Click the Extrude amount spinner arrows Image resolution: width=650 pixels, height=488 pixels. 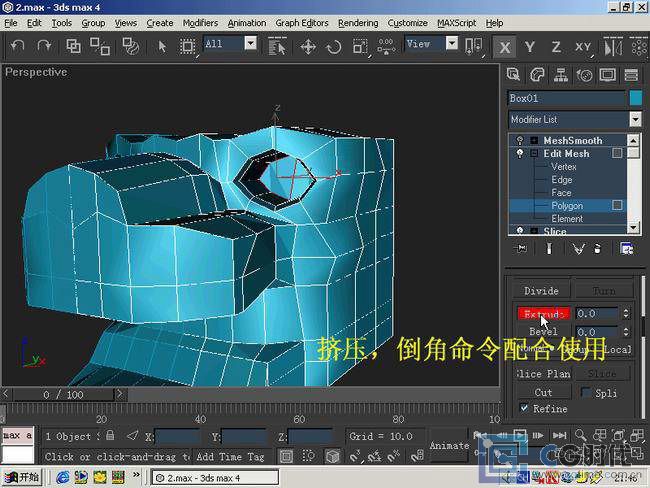coord(626,313)
